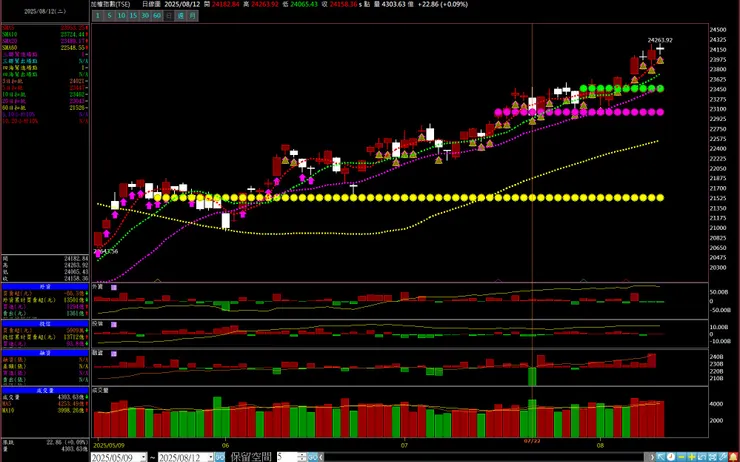Click the horizontal chart scrollbar track
Viewport: 740px width, 462px height.
(x=484, y=457)
